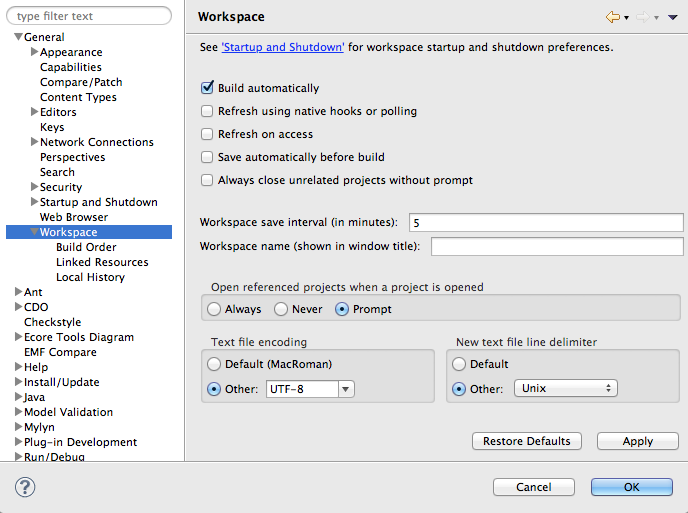The image size is (688, 513).
Task: Open the Unix line delimiter dropdown
Action: tap(566, 388)
